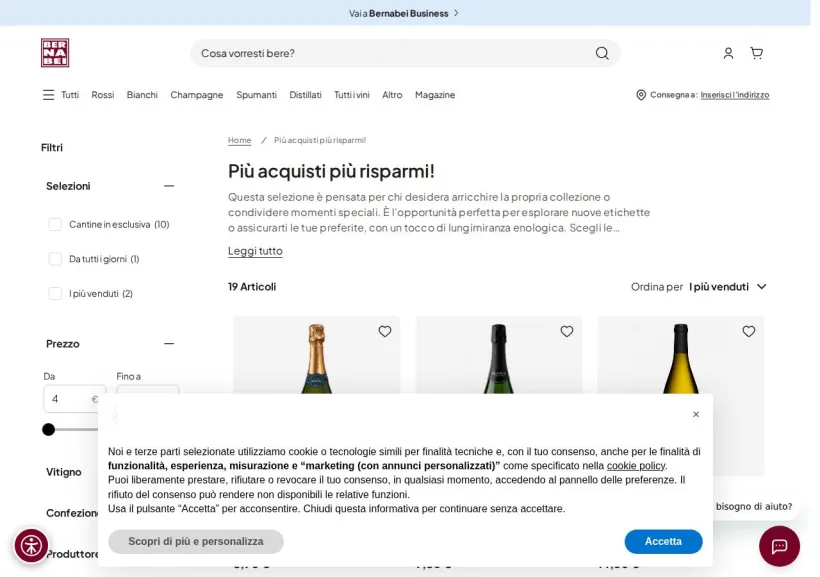Focus the Cosa vorresti bere search field
Viewport: 820px width, 577px height.
(x=405, y=53)
